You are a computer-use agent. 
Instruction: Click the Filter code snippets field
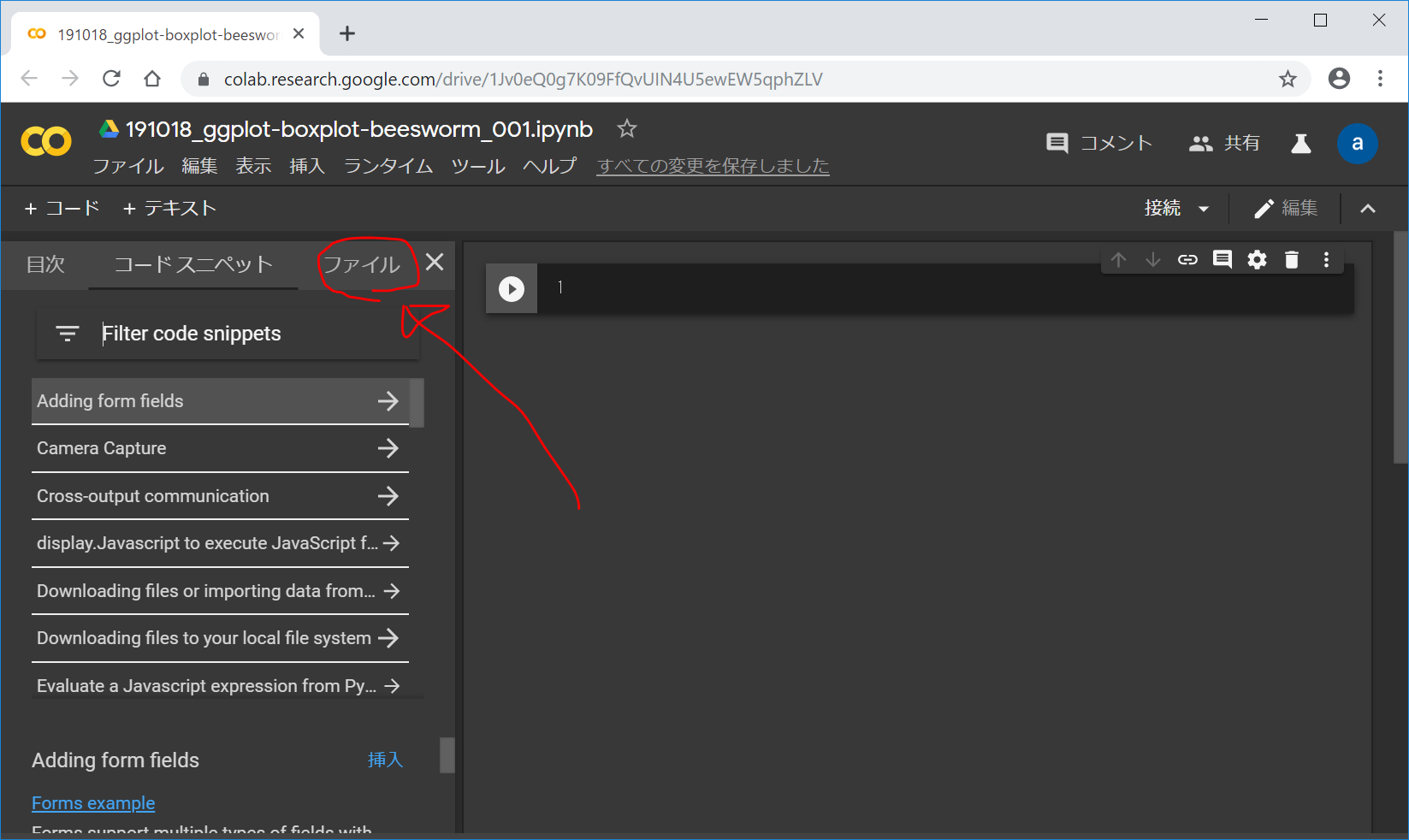248,334
